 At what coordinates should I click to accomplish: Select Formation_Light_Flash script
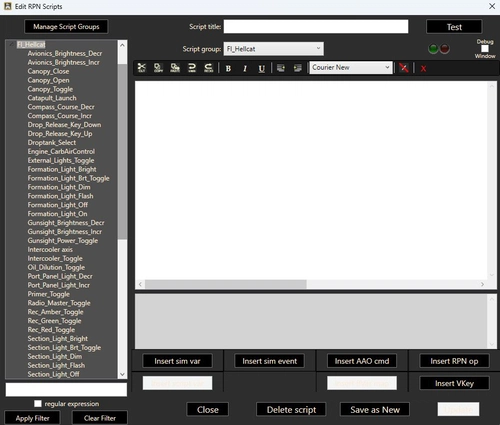click(60, 196)
